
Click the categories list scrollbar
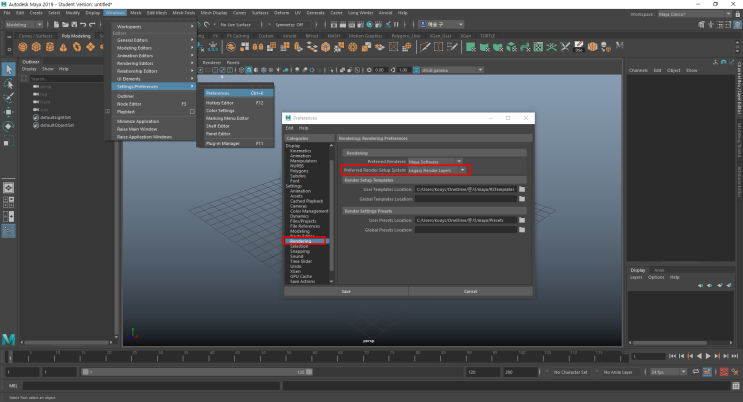pos(331,214)
